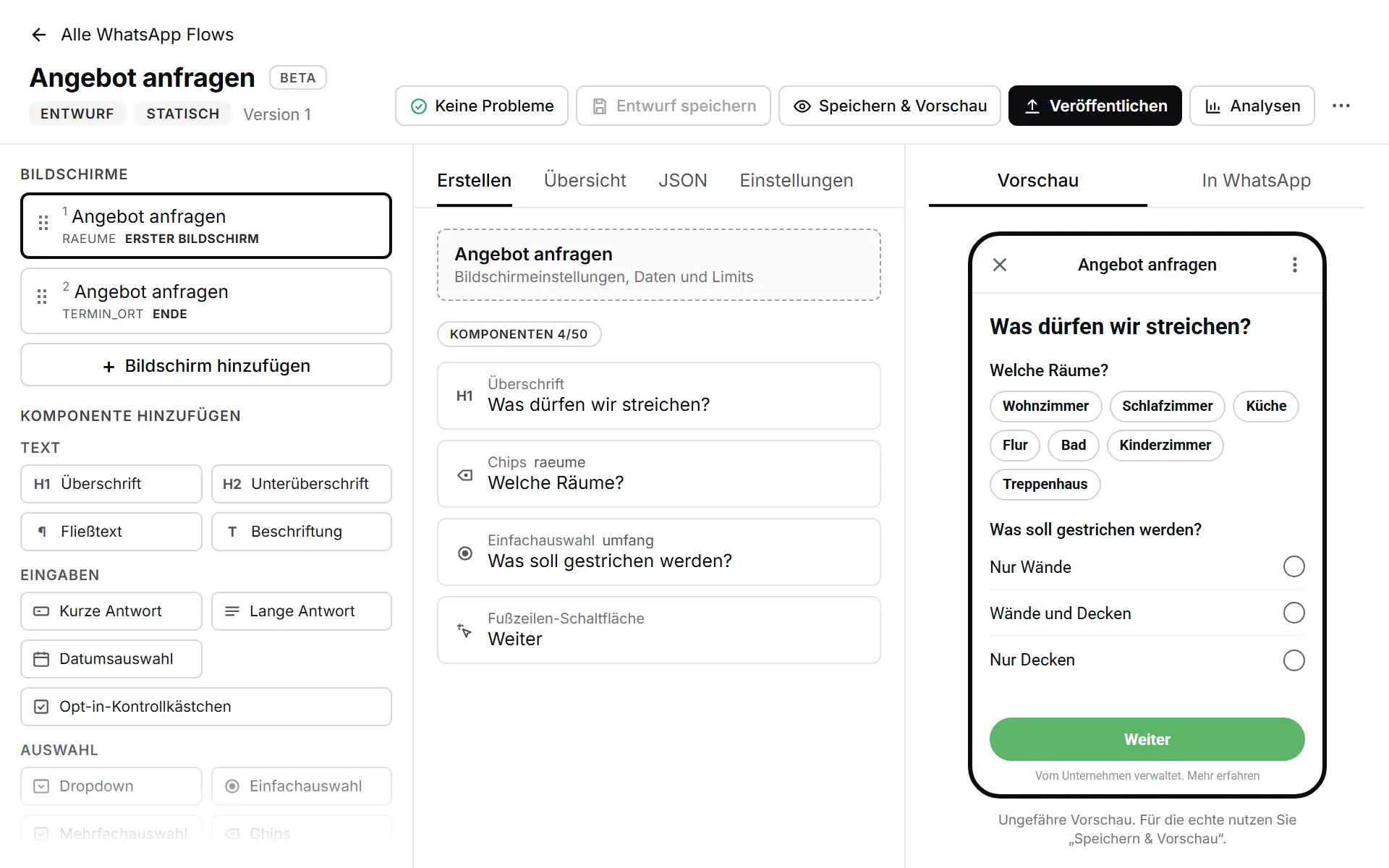The height and width of the screenshot is (868, 1389).
Task: Add a Beschriftung text component
Action: [302, 532]
